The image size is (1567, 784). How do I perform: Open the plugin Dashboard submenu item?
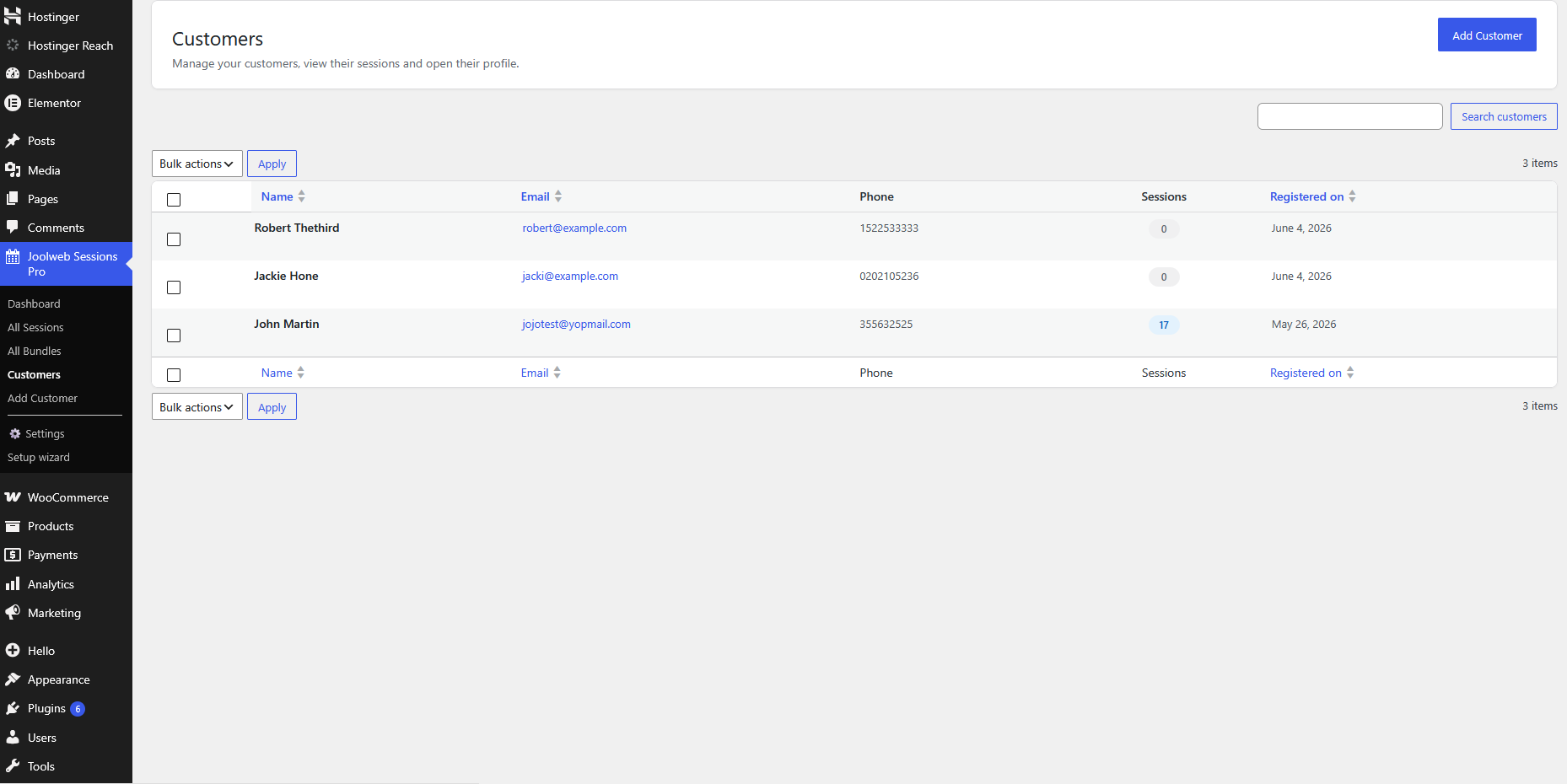click(34, 303)
